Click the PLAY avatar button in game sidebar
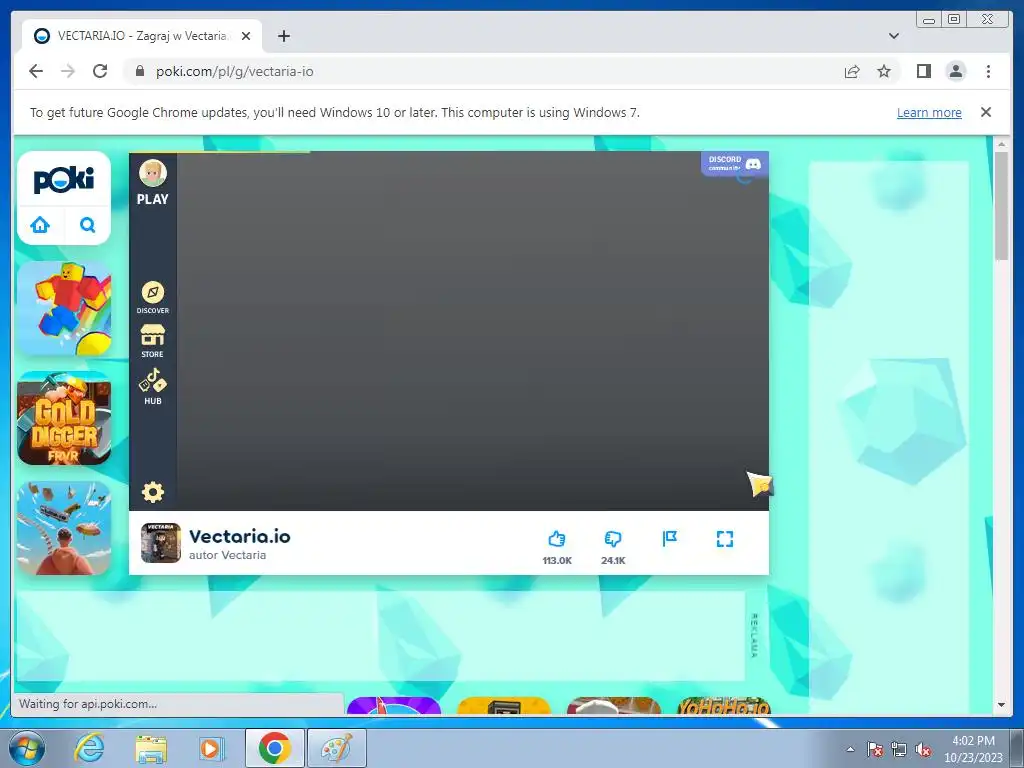This screenshot has width=1024, height=768. point(153,182)
